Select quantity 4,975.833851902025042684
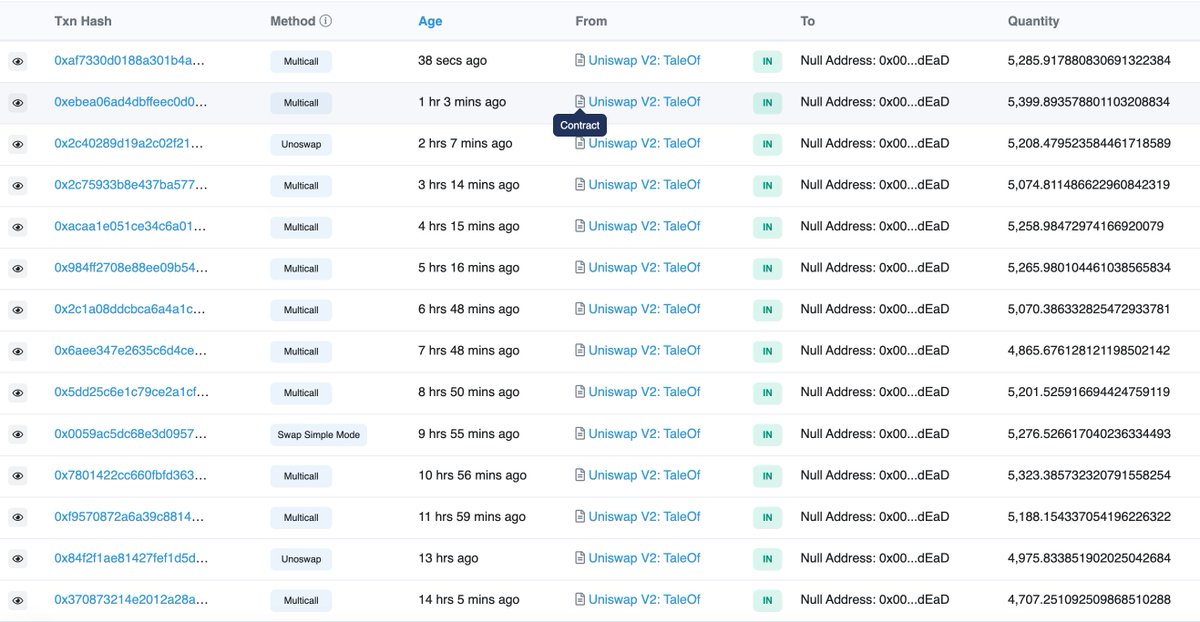The image size is (1200, 622). point(1089,558)
